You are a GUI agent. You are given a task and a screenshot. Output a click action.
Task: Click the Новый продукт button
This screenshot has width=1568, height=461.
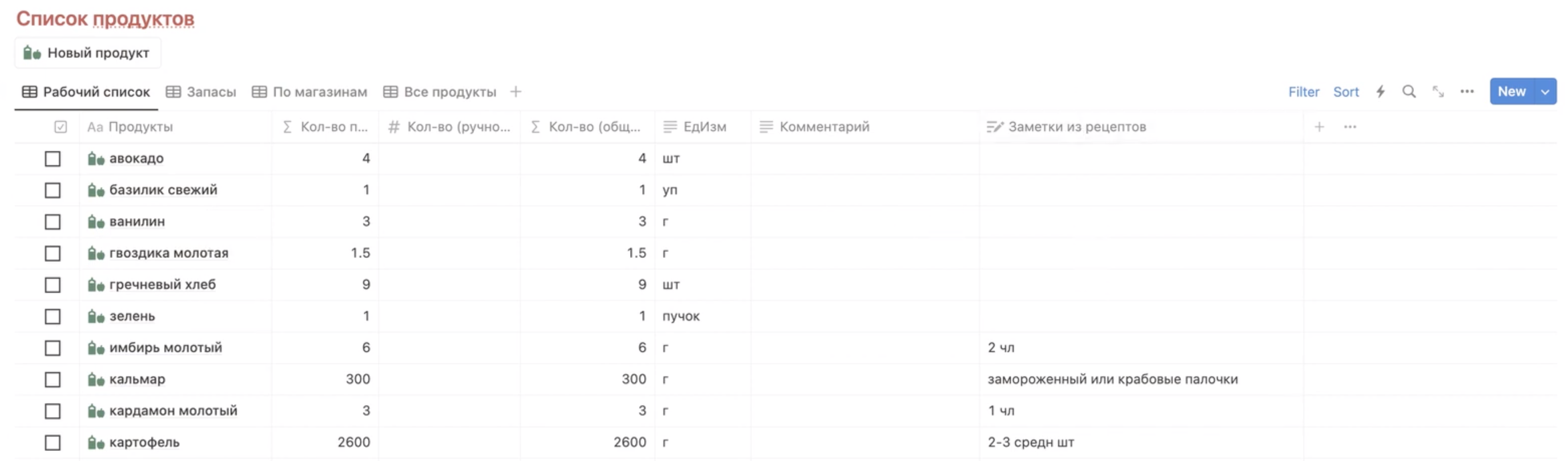pos(88,53)
